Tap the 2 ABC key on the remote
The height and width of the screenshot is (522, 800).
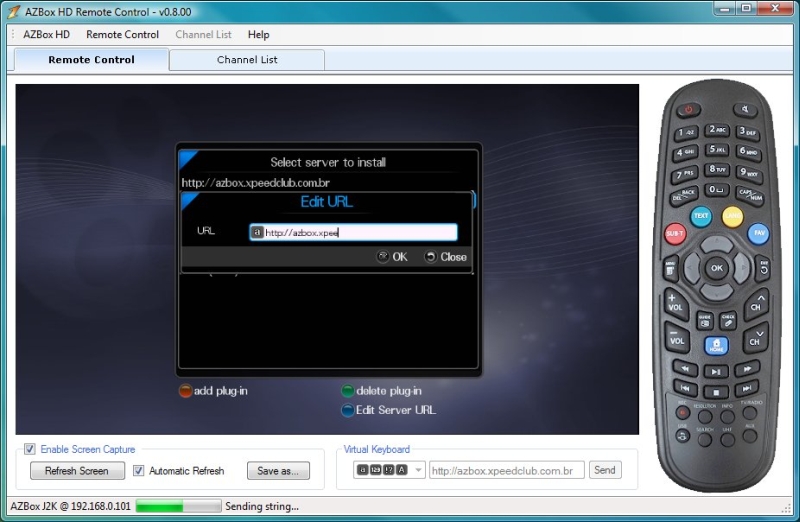pyautogui.click(x=717, y=130)
